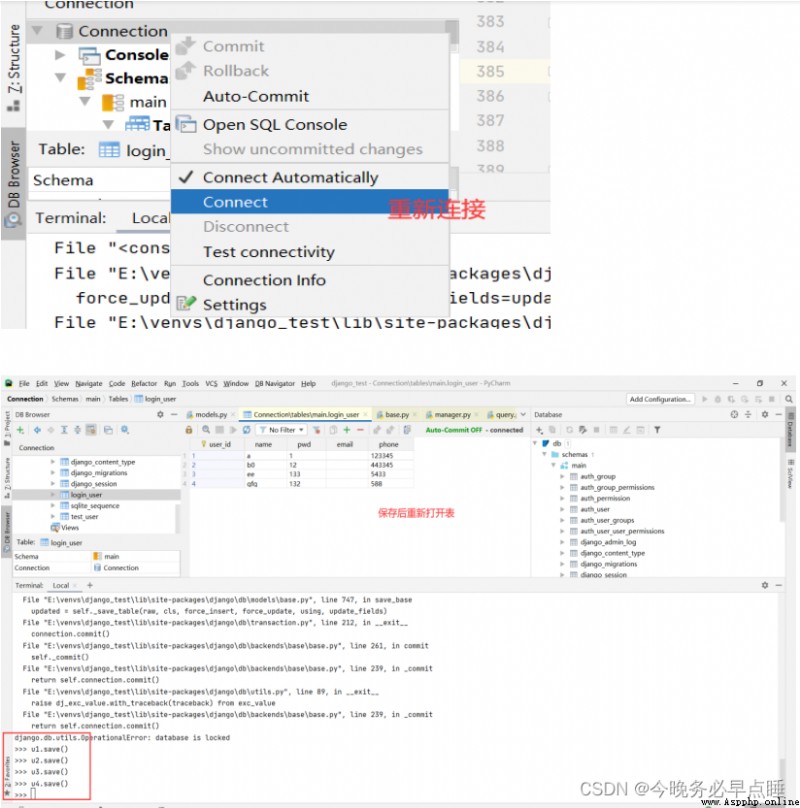Expand auth_group table in Database panel

[562, 477]
